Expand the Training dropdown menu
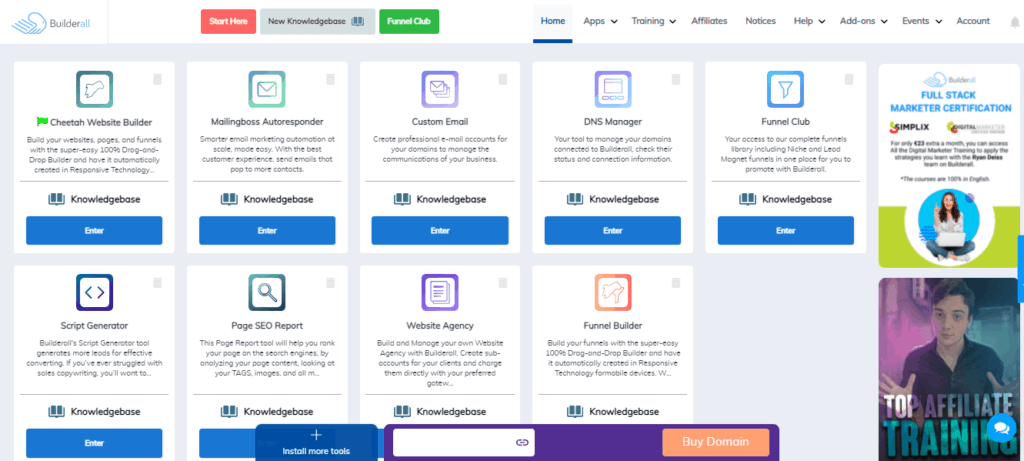 [x=656, y=21]
